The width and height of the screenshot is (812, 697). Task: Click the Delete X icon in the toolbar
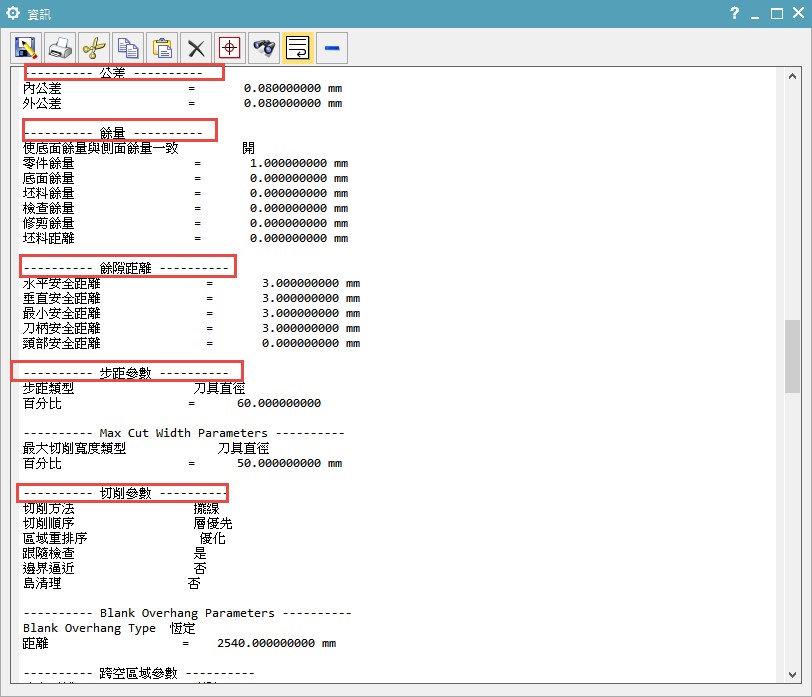tap(196, 48)
